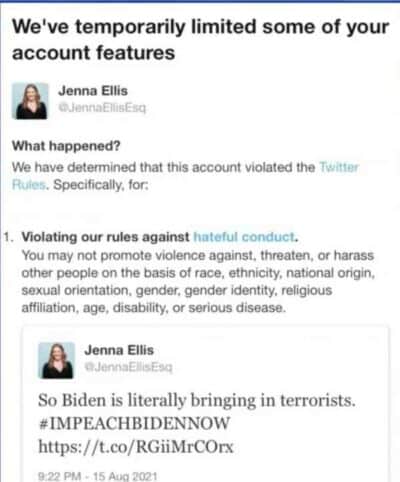Select the Jenna Ellis name in the quoted tweet

click(119, 350)
